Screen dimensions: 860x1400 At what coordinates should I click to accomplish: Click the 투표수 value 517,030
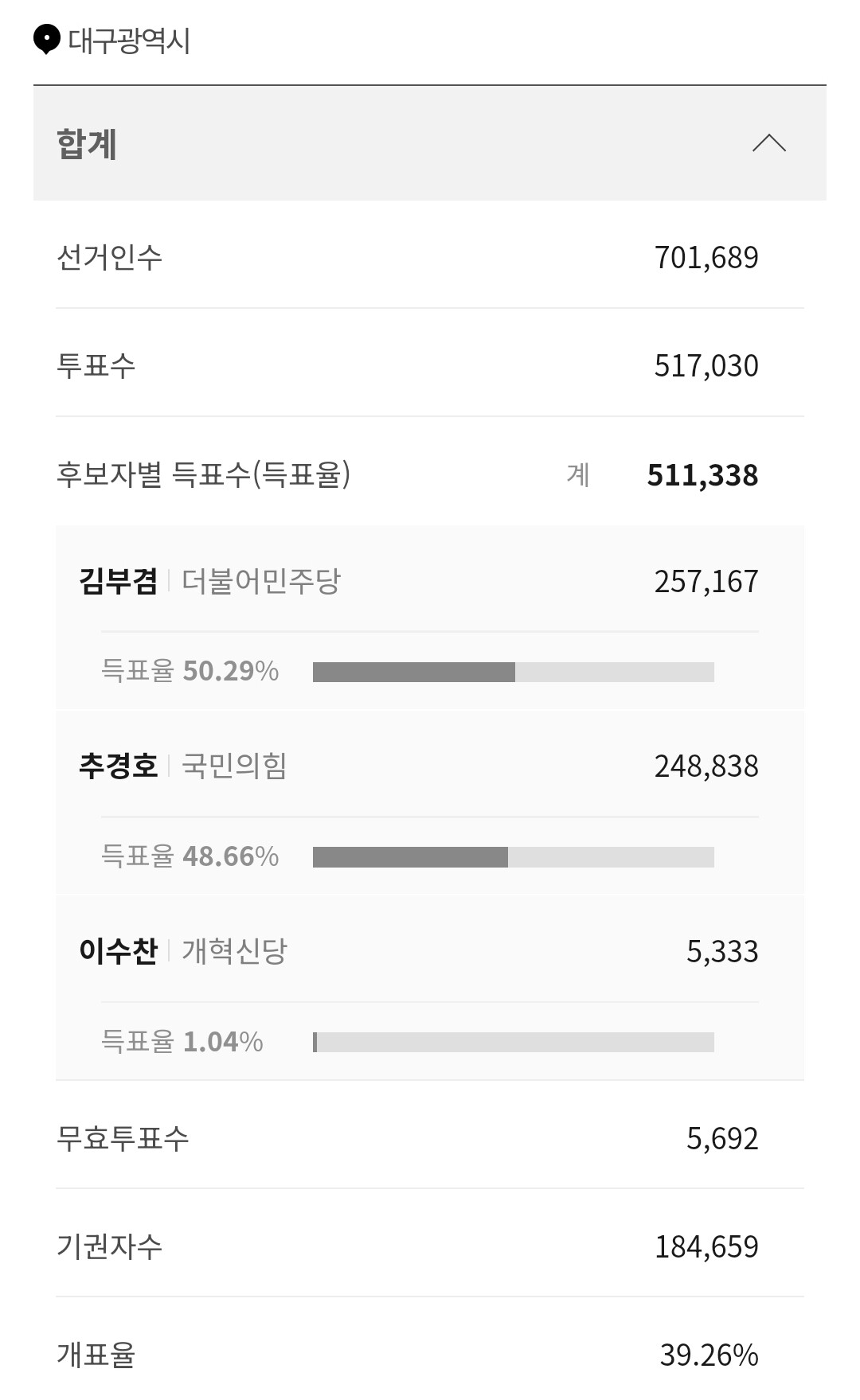pyautogui.click(x=706, y=365)
